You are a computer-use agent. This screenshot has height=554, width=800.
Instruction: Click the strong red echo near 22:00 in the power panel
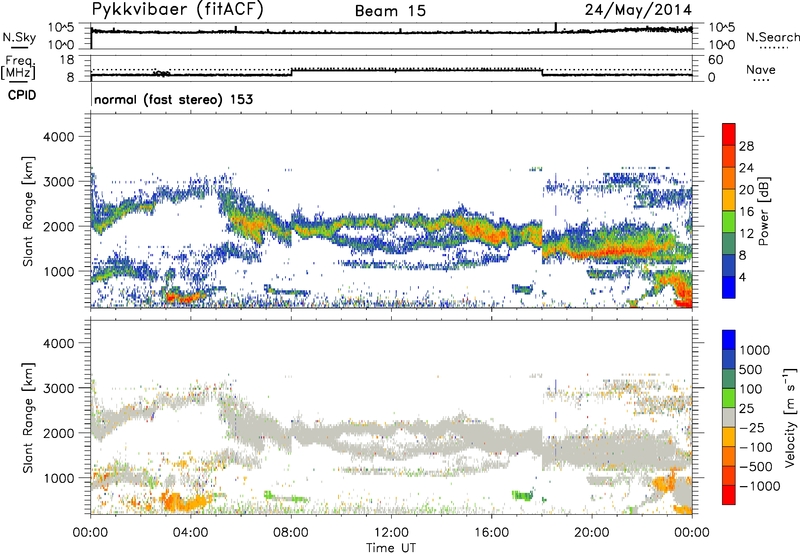(x=633, y=250)
